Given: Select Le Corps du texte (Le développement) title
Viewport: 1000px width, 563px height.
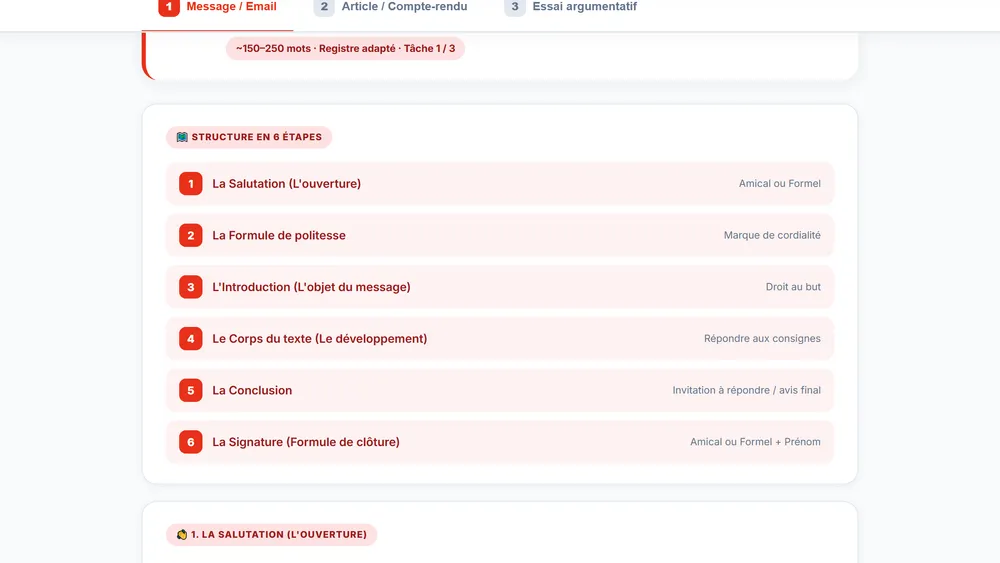Looking at the screenshot, I should 320,339.
